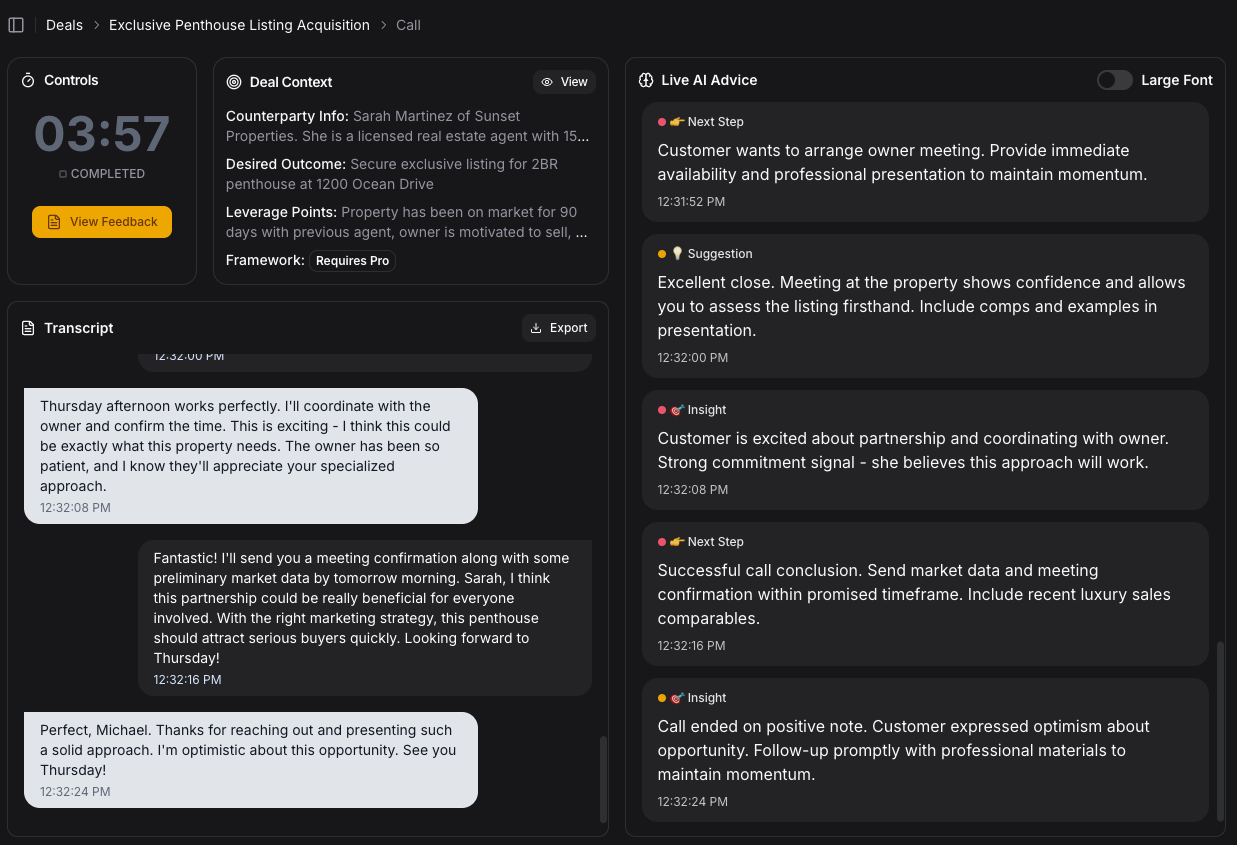This screenshot has width=1237, height=845.
Task: Enable the Large Font toggle
Action: (x=1114, y=80)
